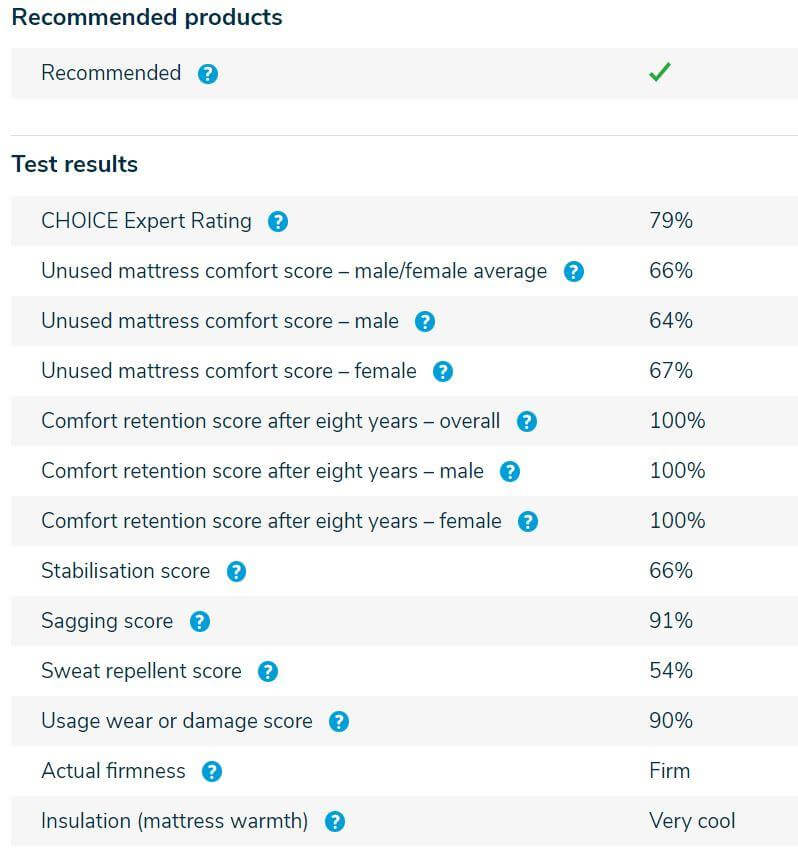Click help icon beside Insulation mattress warmth
This screenshot has height=862, width=798.
pos(335,822)
